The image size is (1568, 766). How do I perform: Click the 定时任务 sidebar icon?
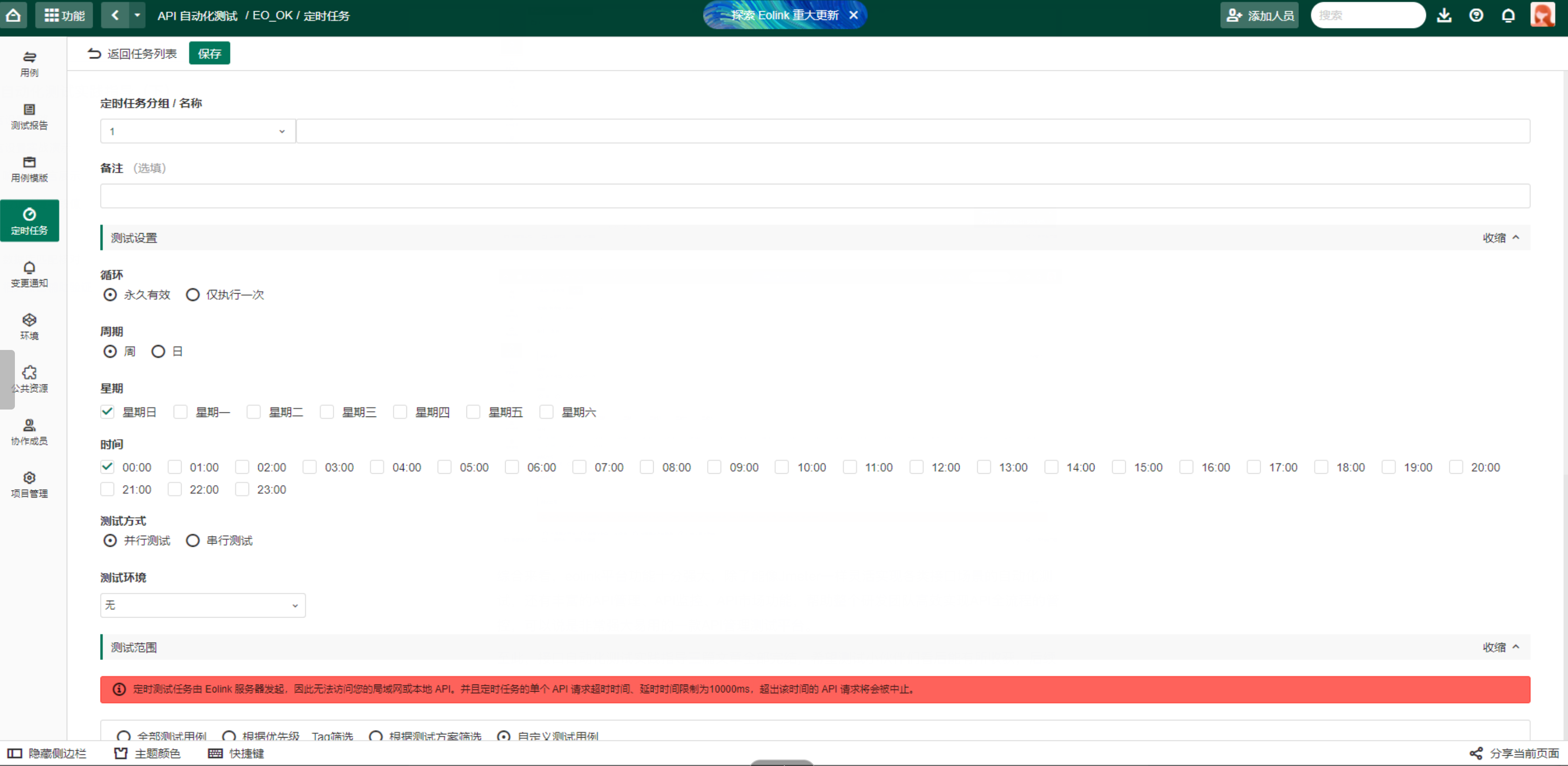29,220
